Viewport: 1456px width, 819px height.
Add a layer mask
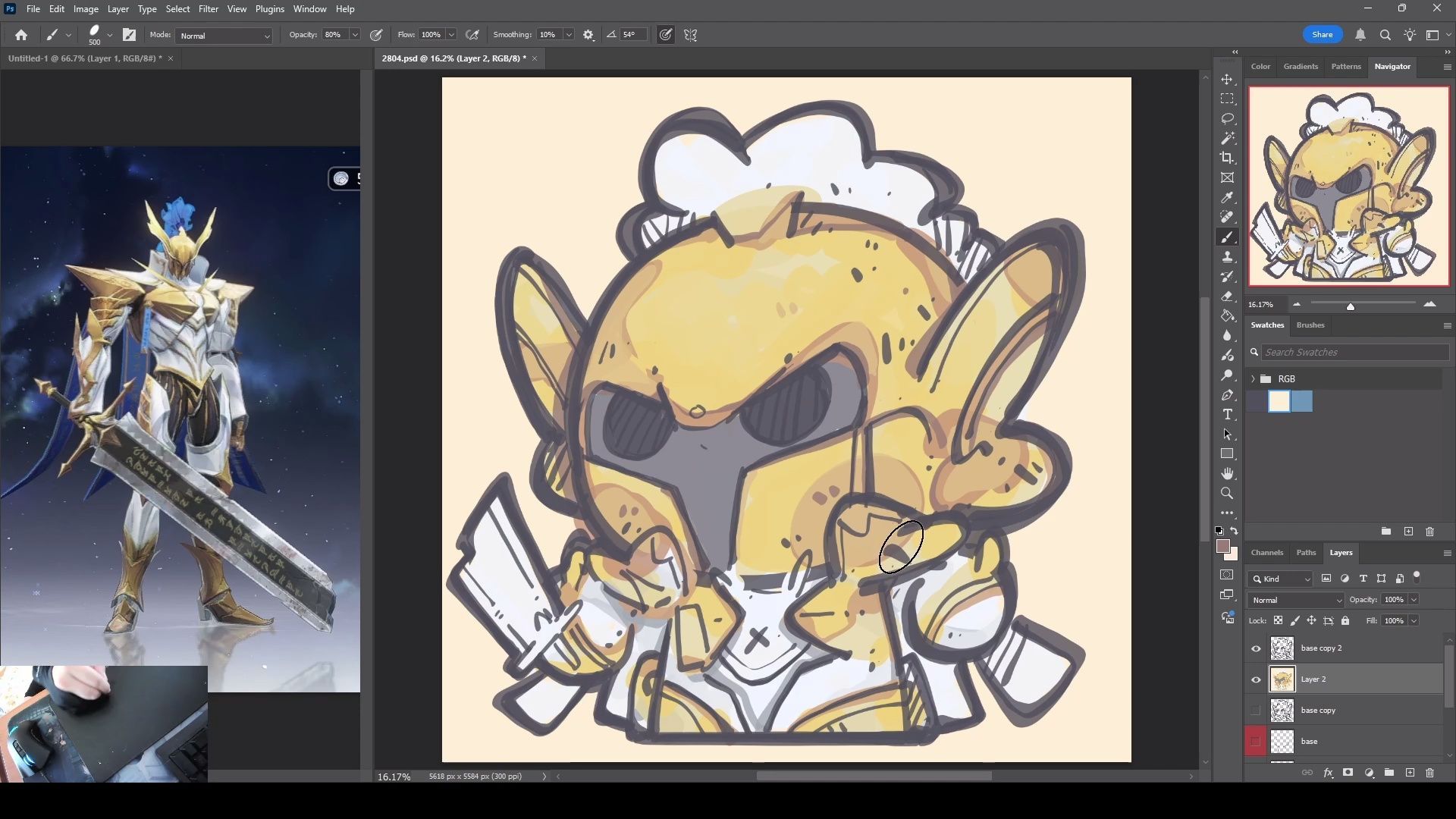click(x=1348, y=773)
